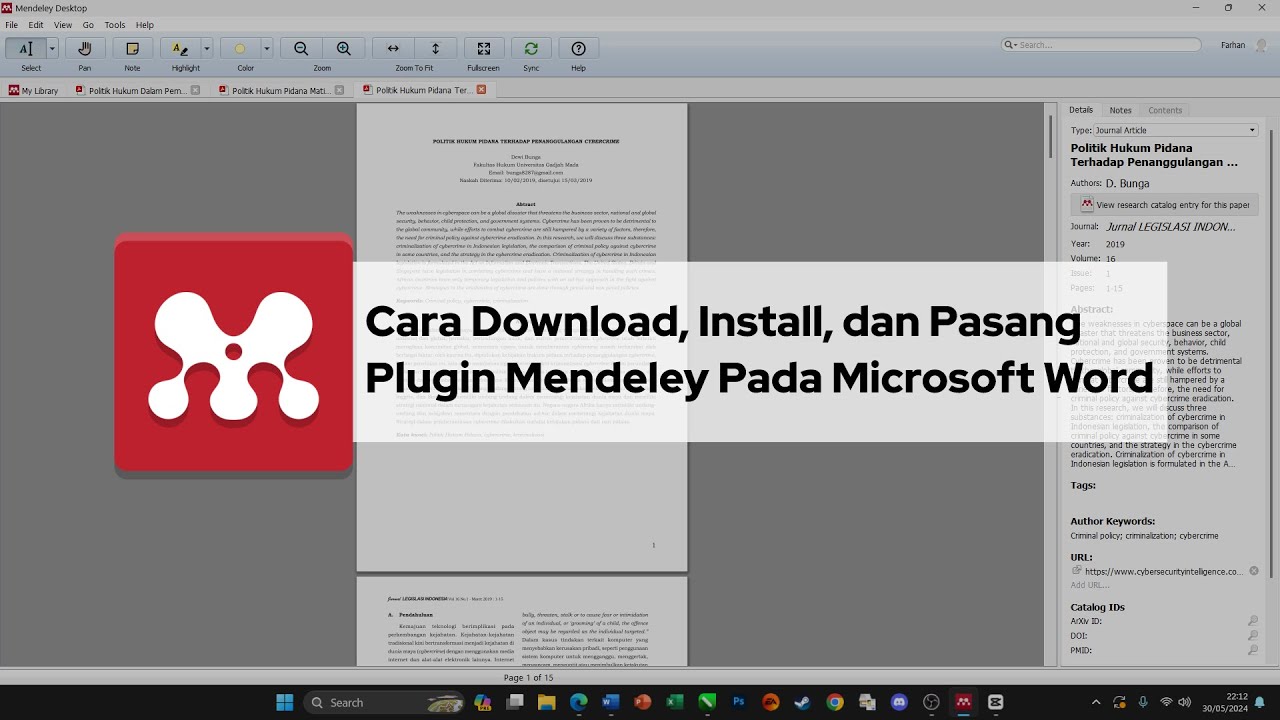Open the Contents panel tab
Screen dimensions: 1280x720
click(x=1165, y=110)
